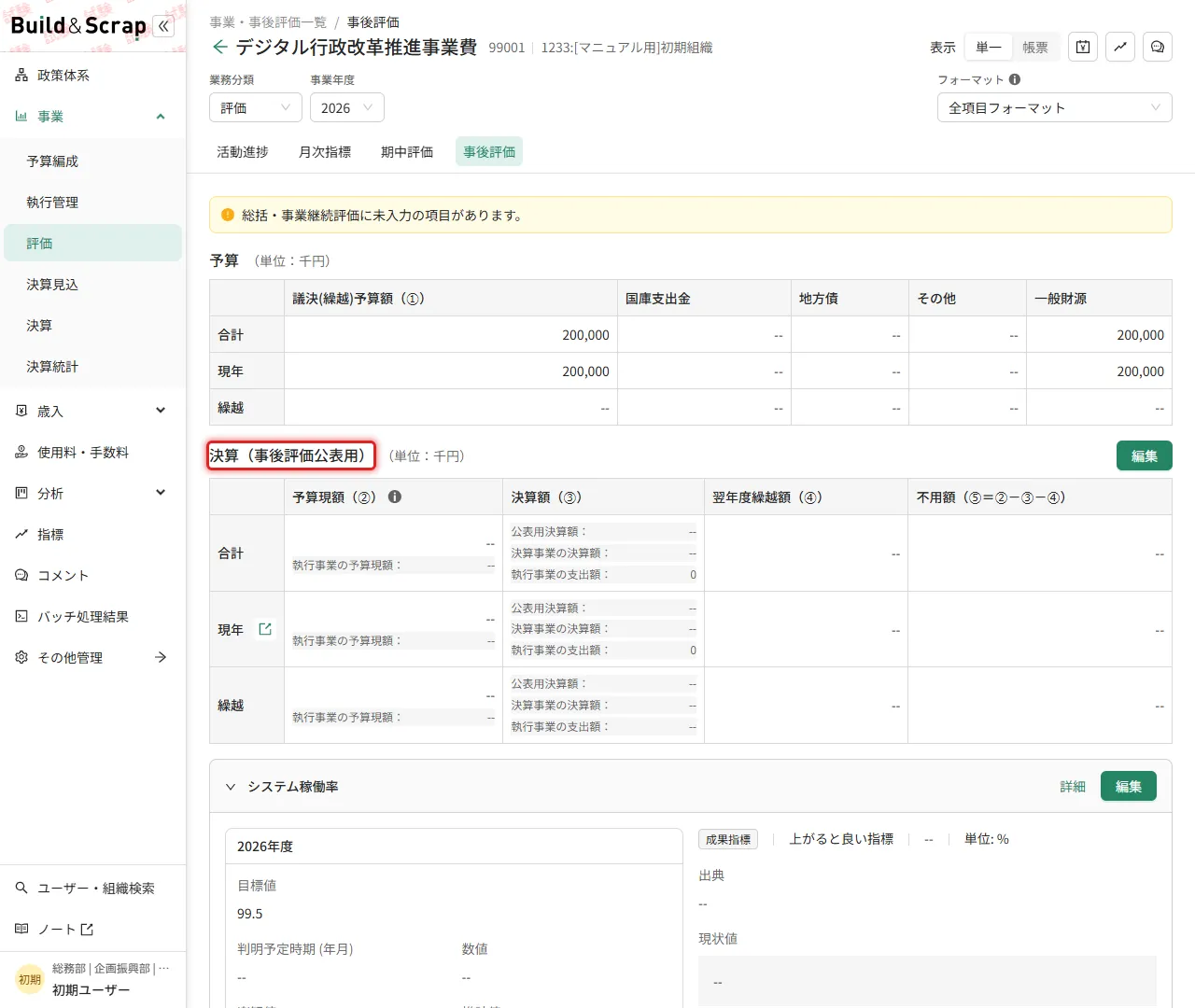Switch to 期中評価 tab
Viewport: 1195px width, 1008px height.
(x=407, y=151)
